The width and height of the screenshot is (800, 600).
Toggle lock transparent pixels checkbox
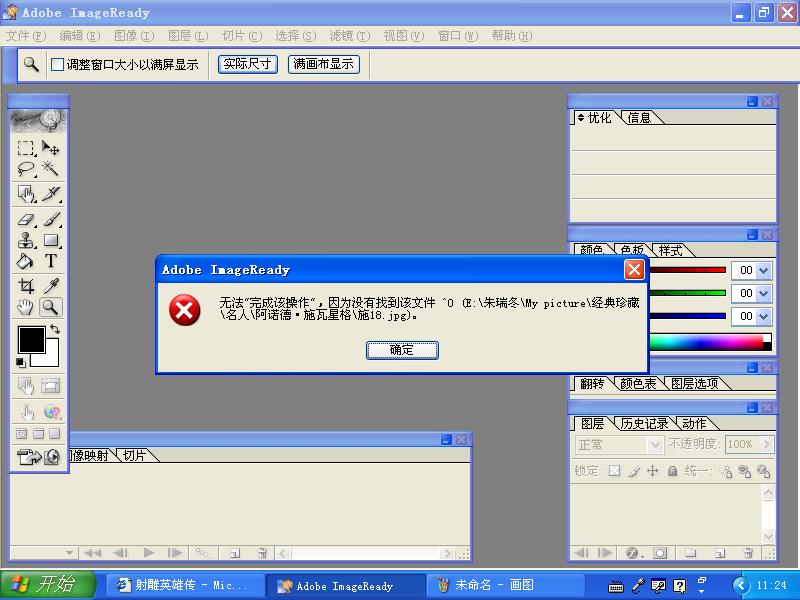[x=615, y=471]
